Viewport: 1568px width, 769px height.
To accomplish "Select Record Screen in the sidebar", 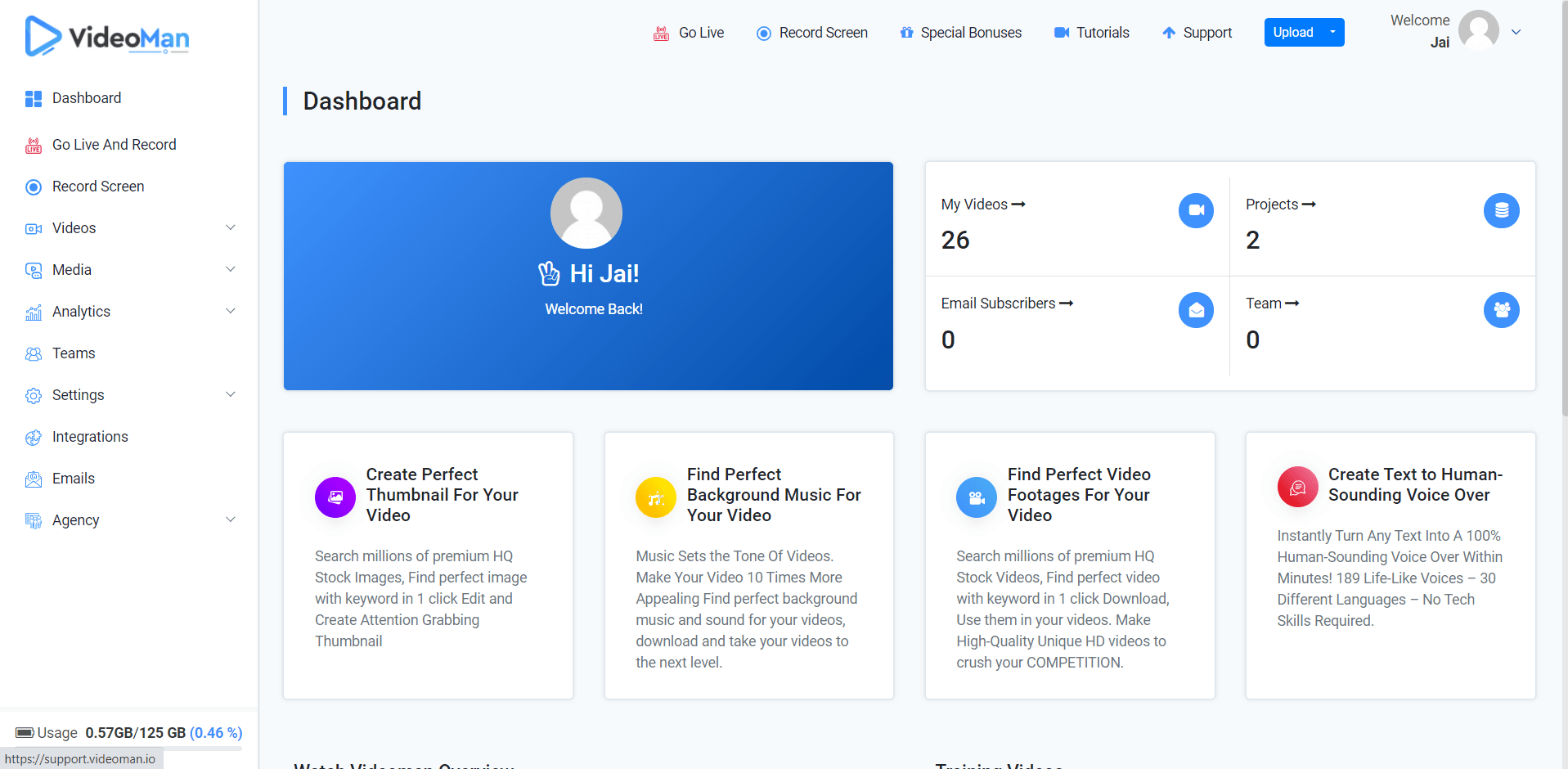I will [x=98, y=187].
